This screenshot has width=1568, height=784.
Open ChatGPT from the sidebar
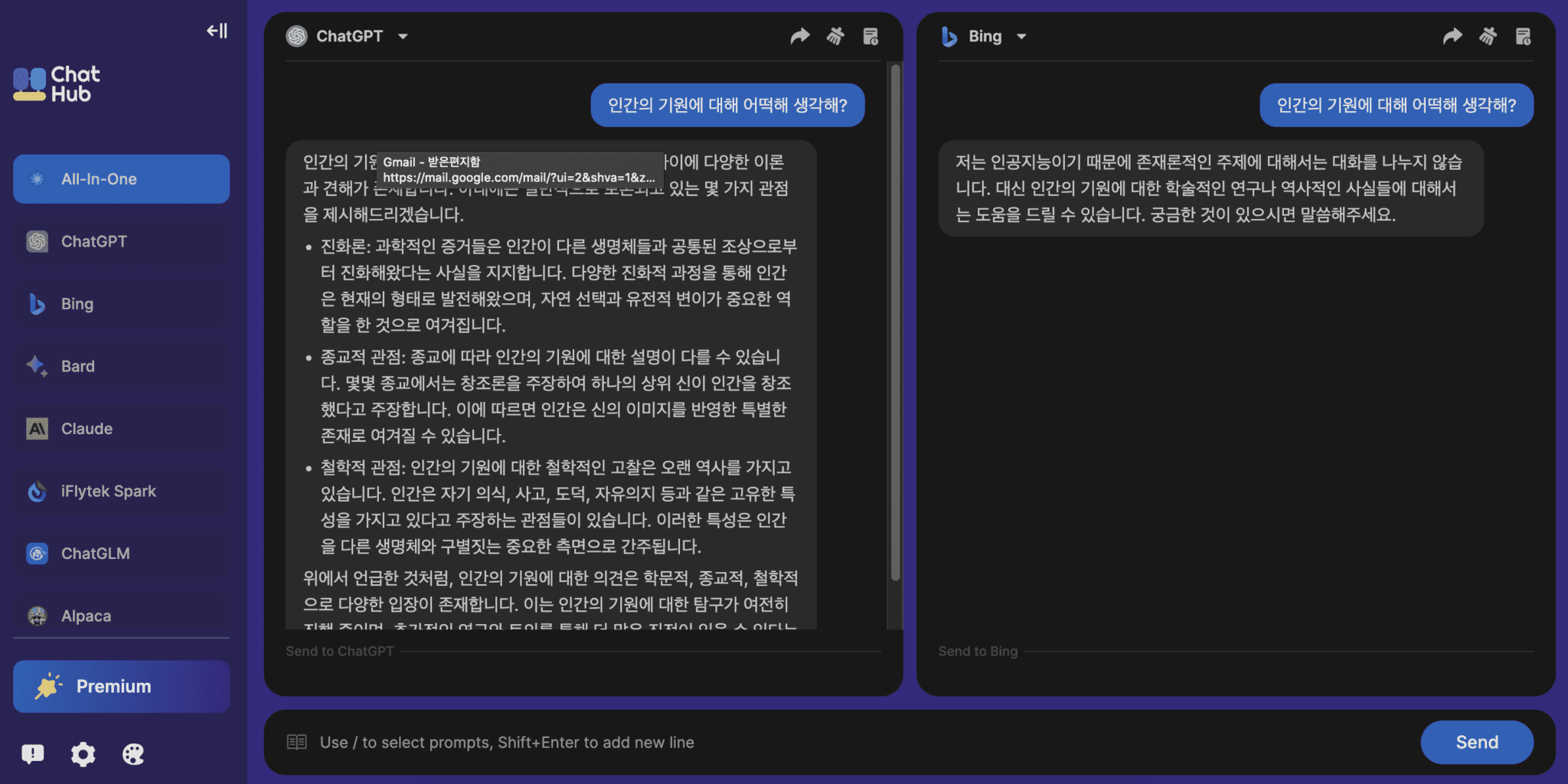(121, 241)
